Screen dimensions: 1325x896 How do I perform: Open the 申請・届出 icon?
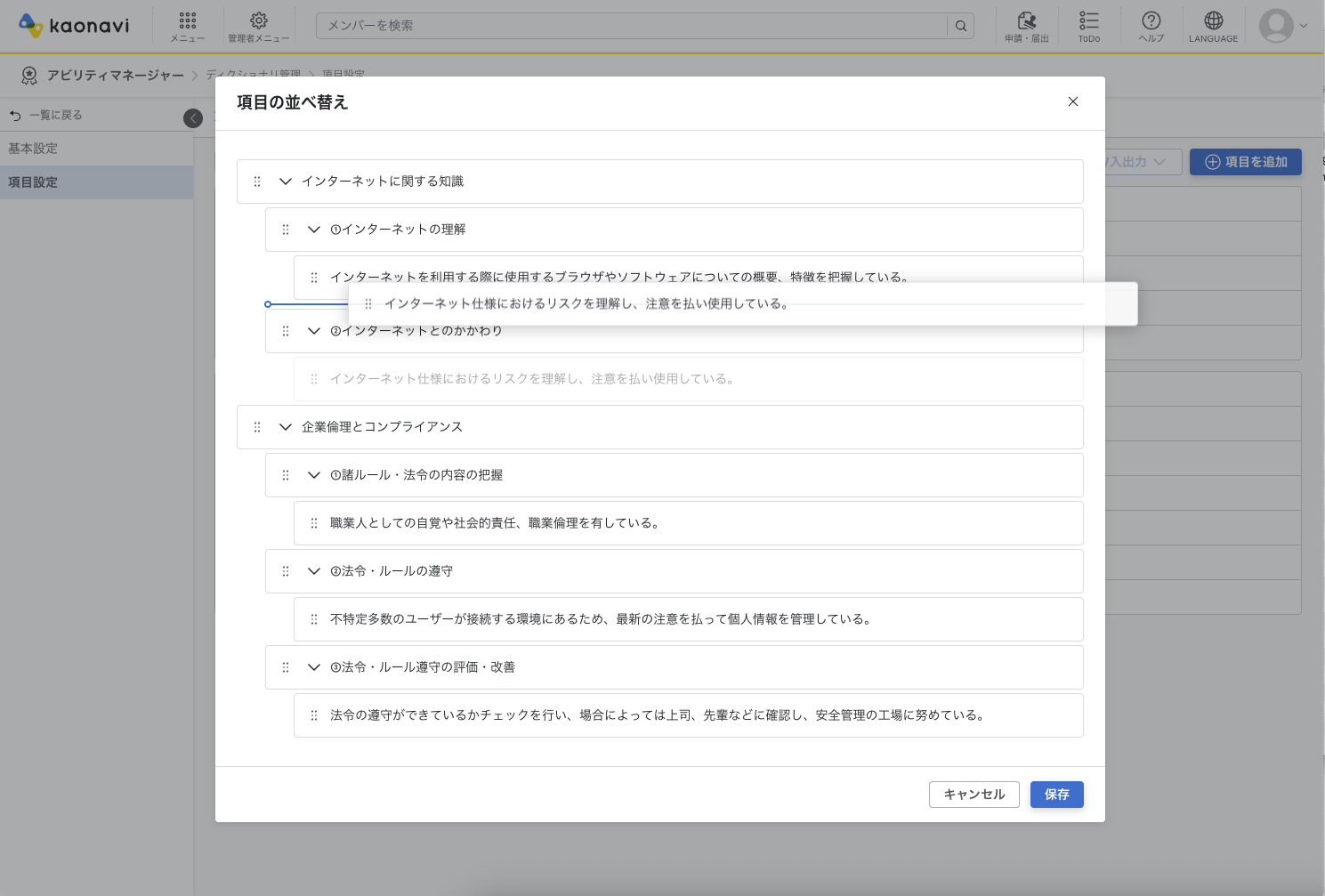coord(1027,21)
